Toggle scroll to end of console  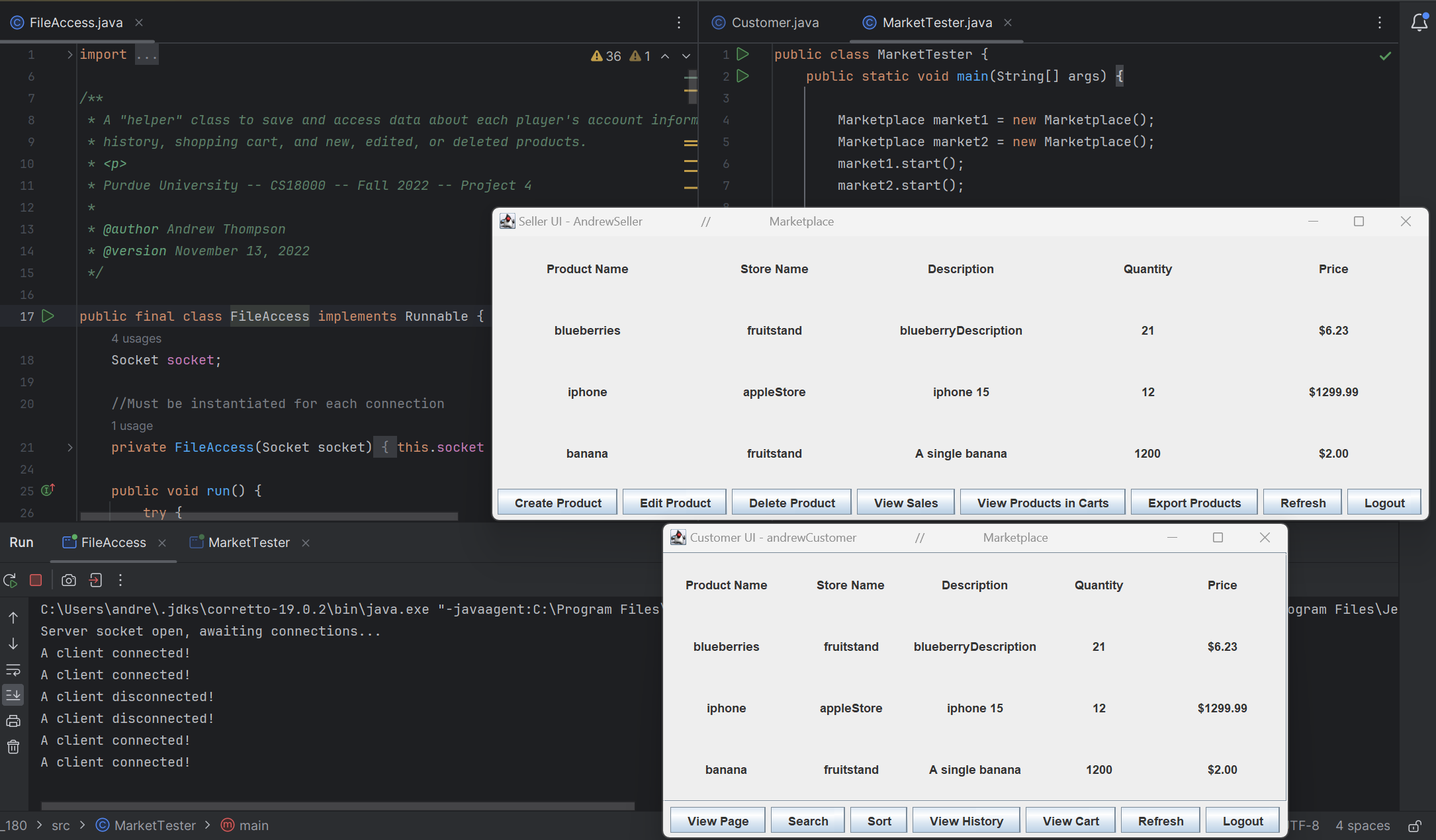pos(13,695)
